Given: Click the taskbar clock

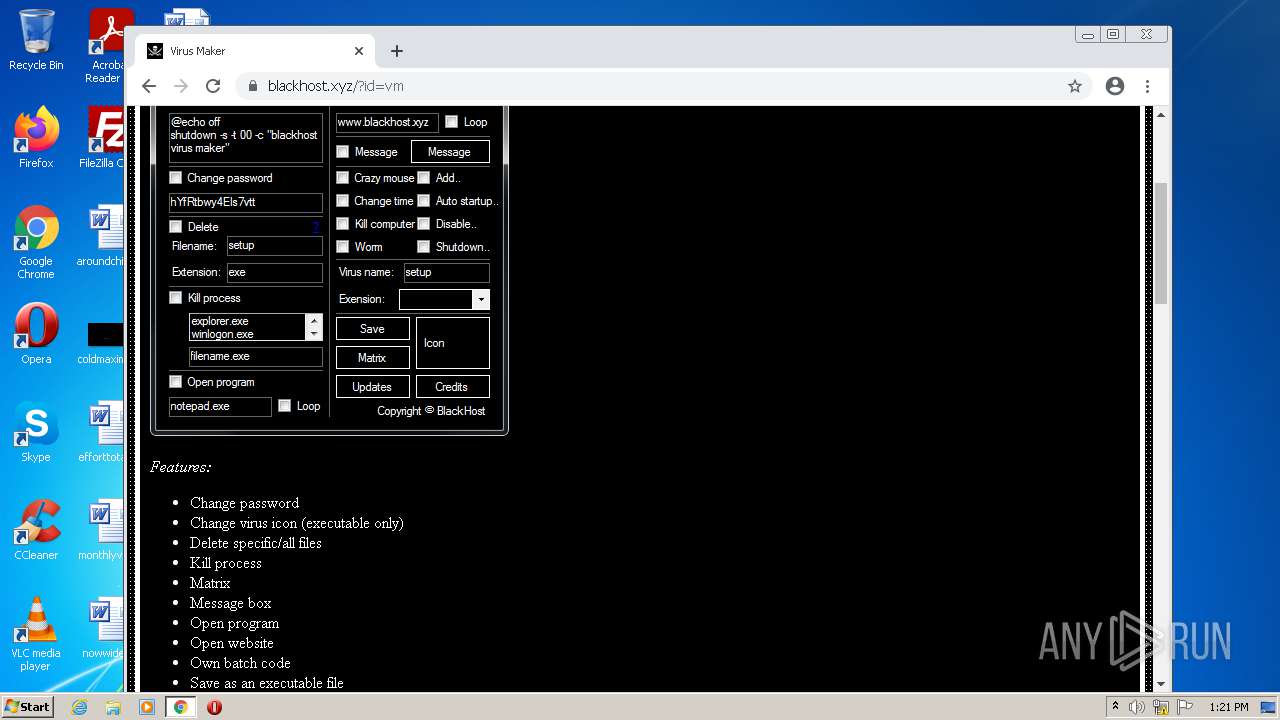Looking at the screenshot, I should (x=1228, y=707).
